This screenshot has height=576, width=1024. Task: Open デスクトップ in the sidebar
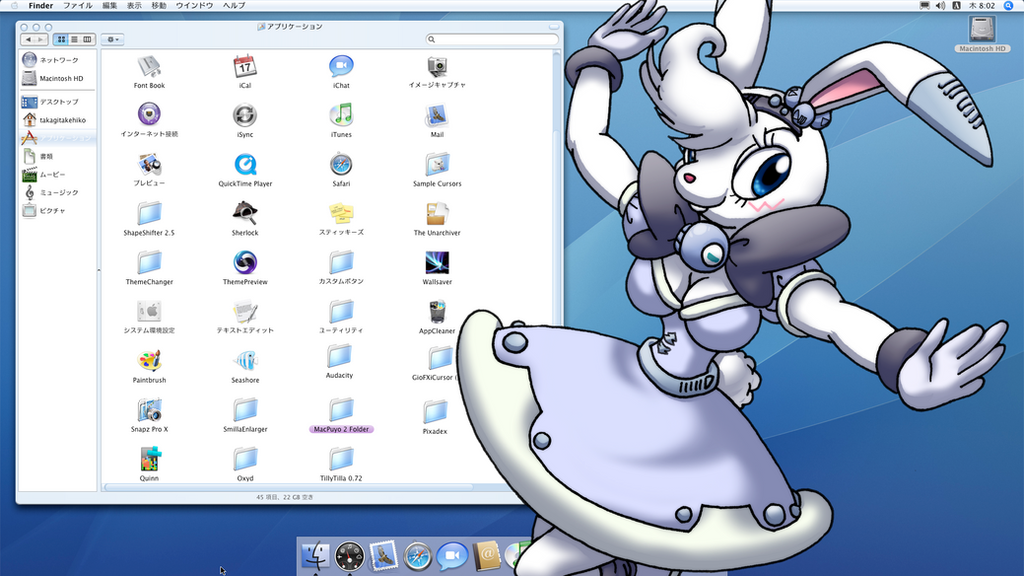(x=57, y=102)
